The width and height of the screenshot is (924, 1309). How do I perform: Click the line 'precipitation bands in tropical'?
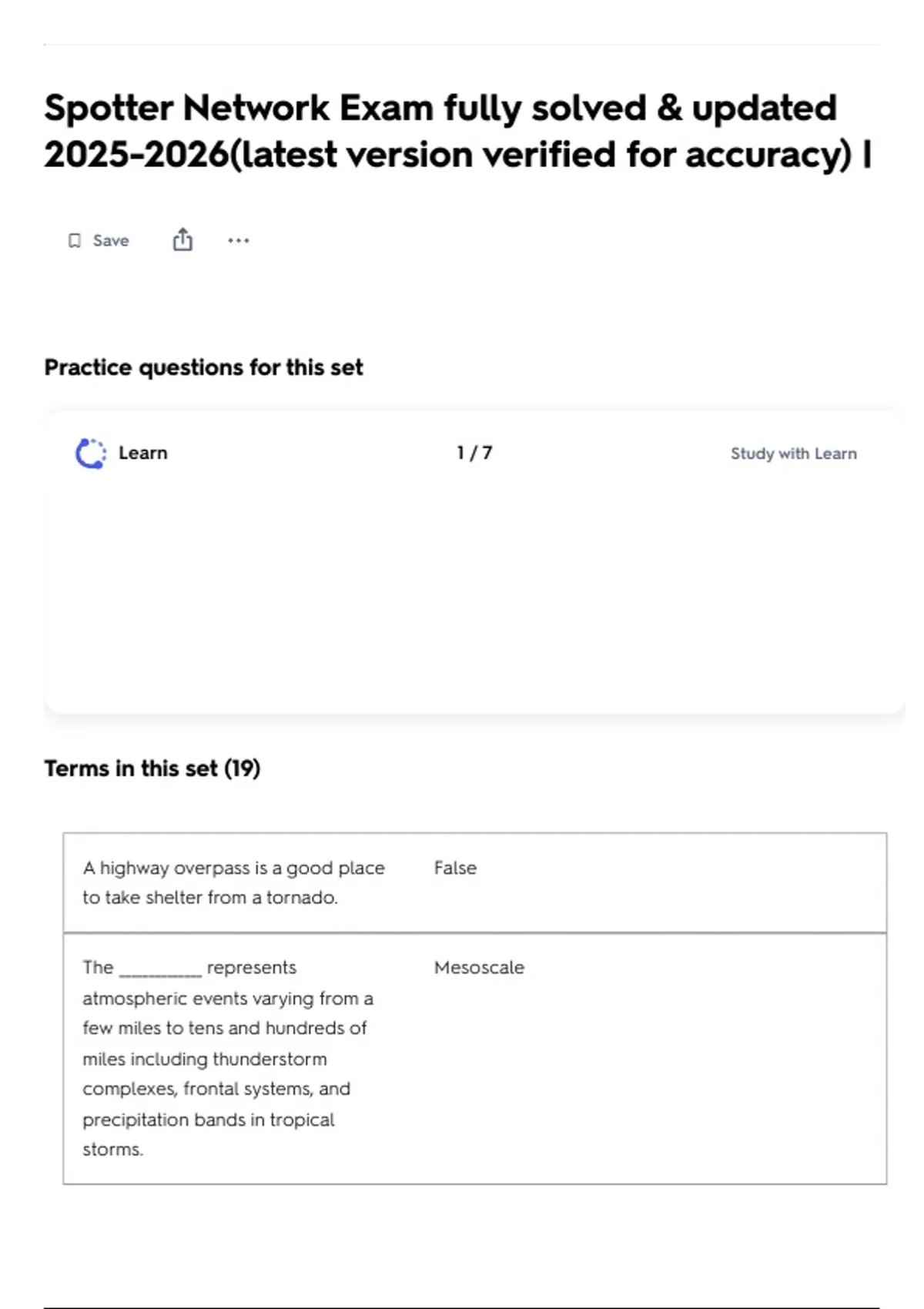point(208,1120)
